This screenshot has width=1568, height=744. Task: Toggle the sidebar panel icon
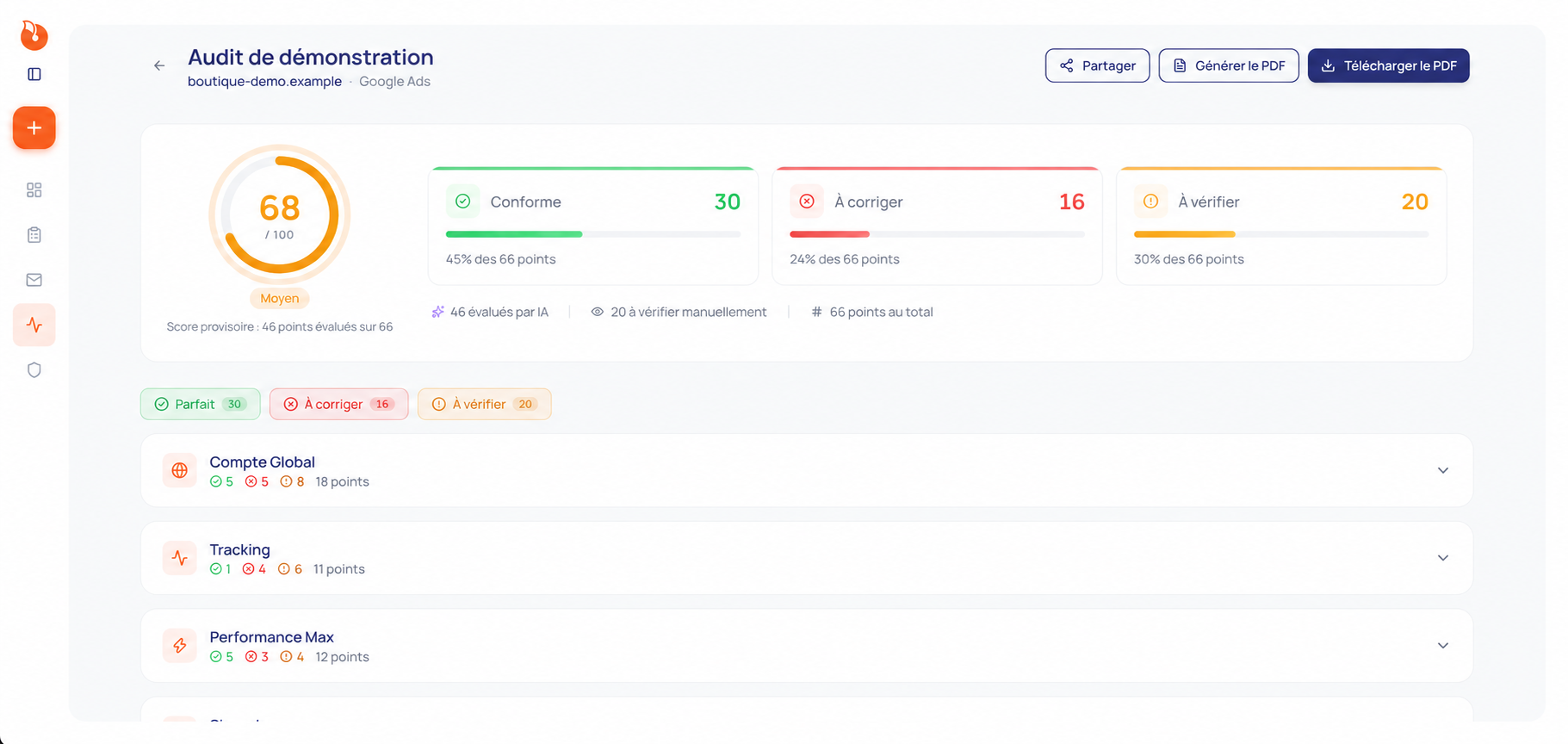point(34,74)
